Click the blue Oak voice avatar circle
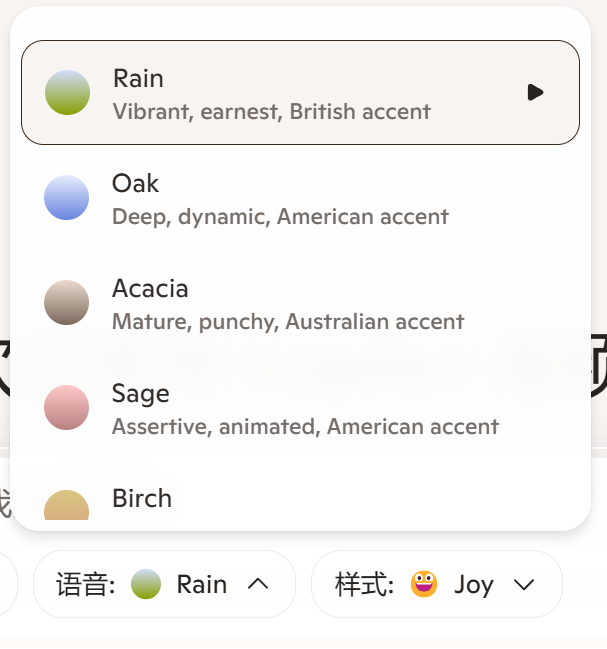The image size is (607, 649). (x=67, y=197)
